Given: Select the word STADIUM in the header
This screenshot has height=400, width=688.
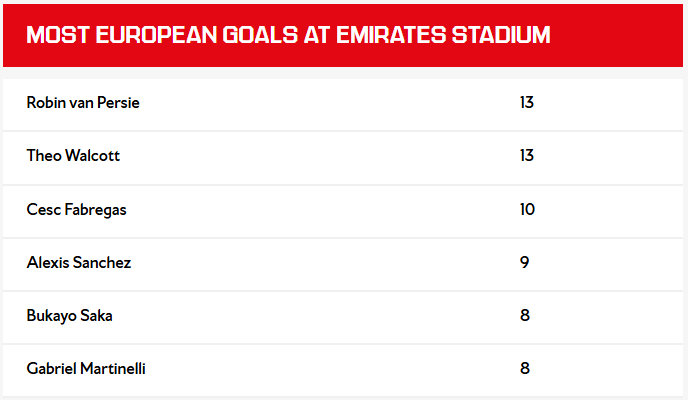Looking at the screenshot, I should [503, 35].
